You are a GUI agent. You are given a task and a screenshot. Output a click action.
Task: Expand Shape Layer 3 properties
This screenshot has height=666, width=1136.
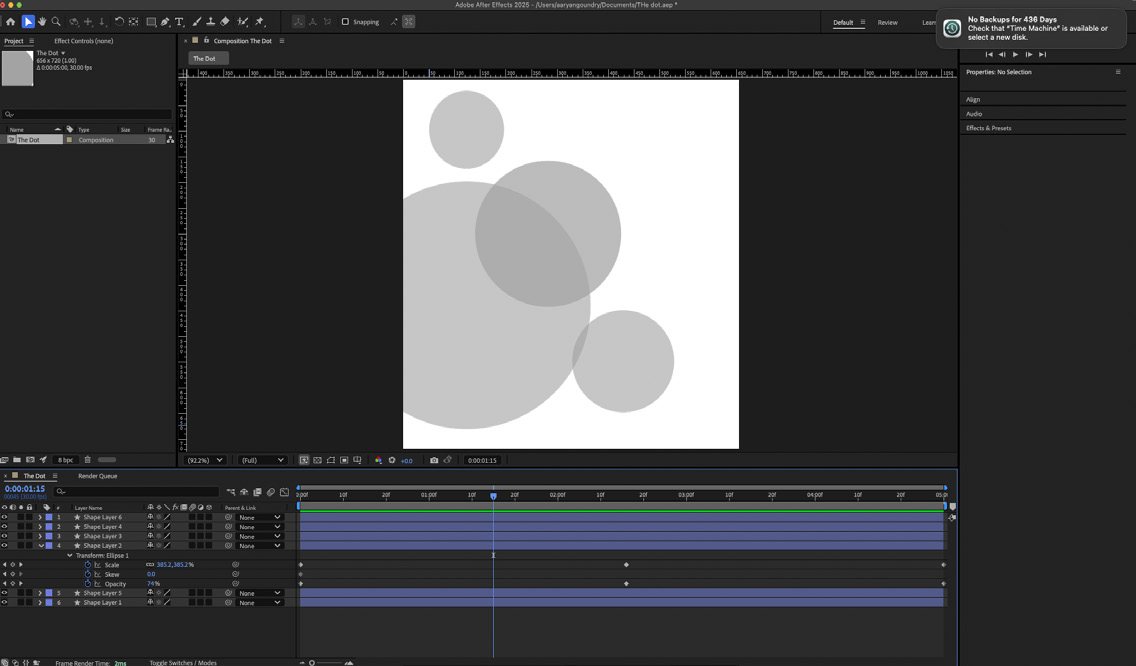click(x=41, y=536)
